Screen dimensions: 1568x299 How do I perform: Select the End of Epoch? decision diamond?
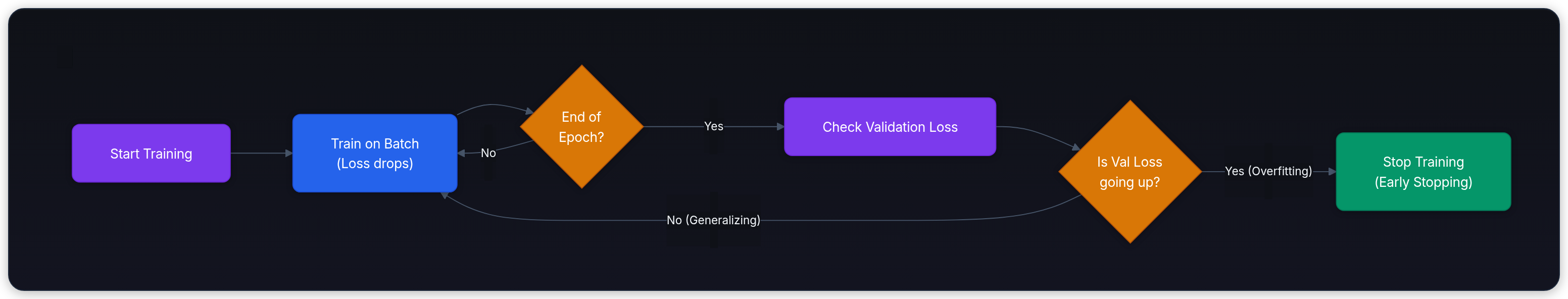(581, 127)
